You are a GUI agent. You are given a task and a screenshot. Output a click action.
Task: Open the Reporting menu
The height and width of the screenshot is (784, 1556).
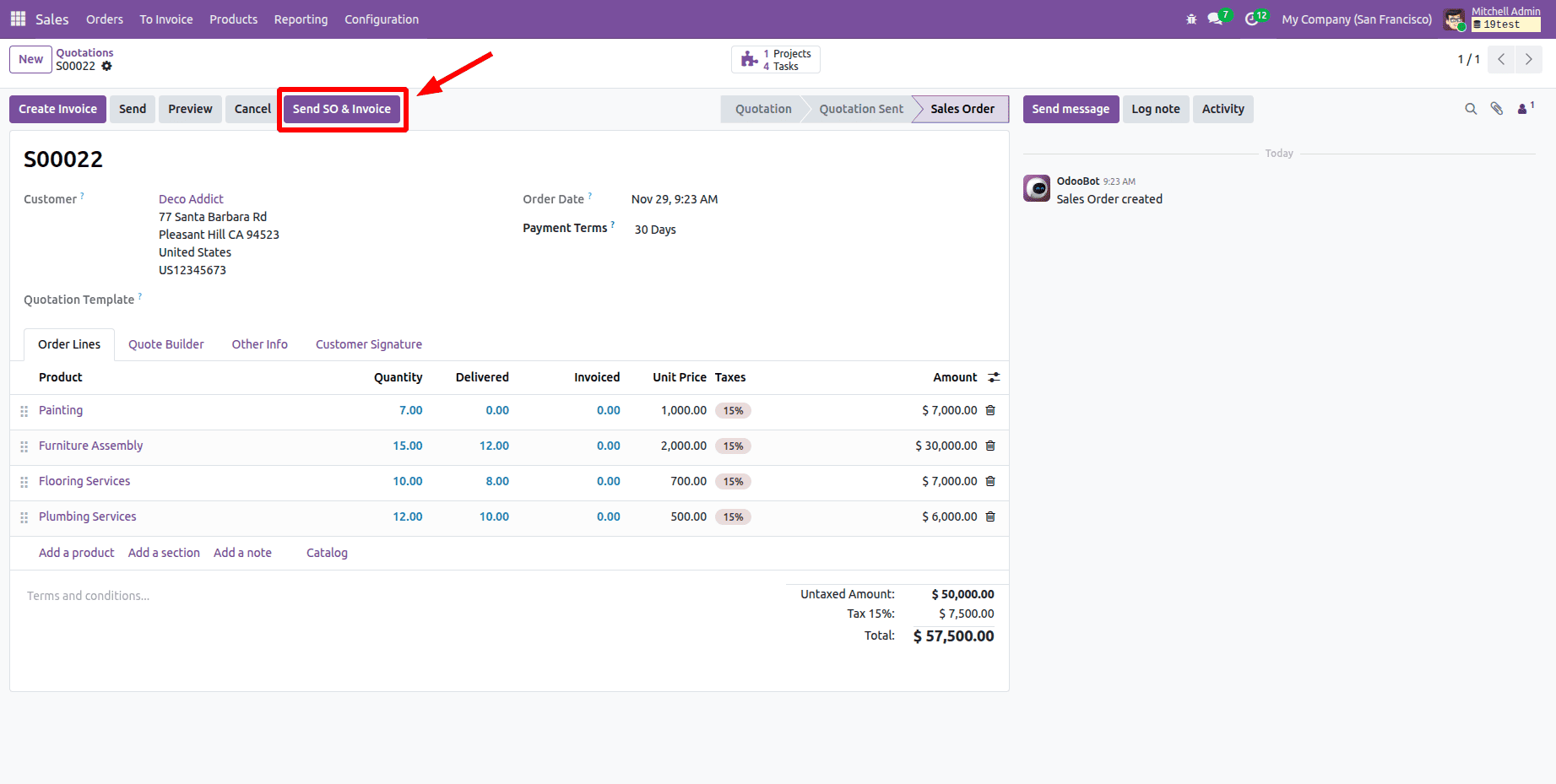(301, 19)
